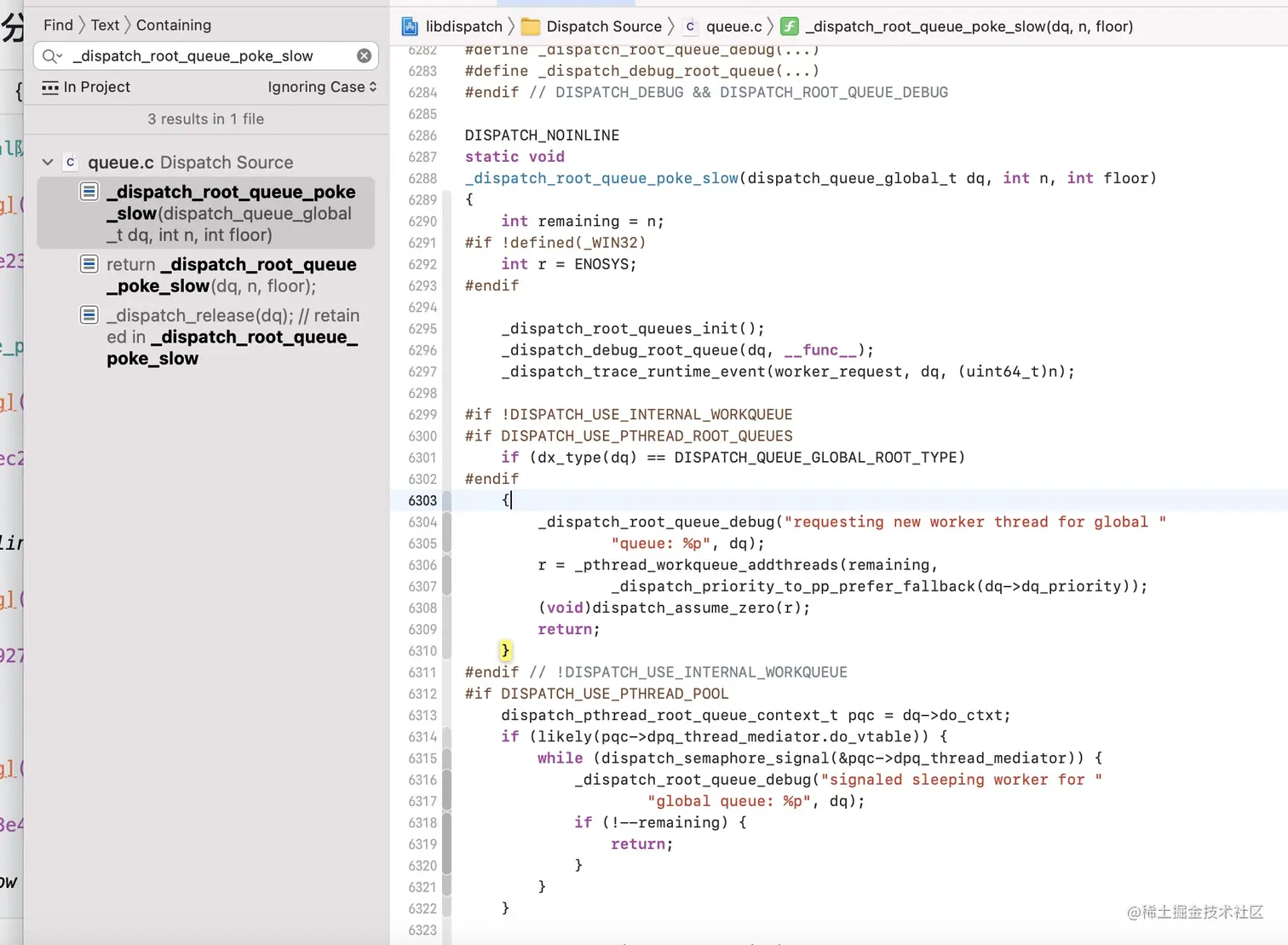Click DISPATCH_NOINLINE on line 6286
Image resolution: width=1288 pixels, height=945 pixels.
coord(542,135)
